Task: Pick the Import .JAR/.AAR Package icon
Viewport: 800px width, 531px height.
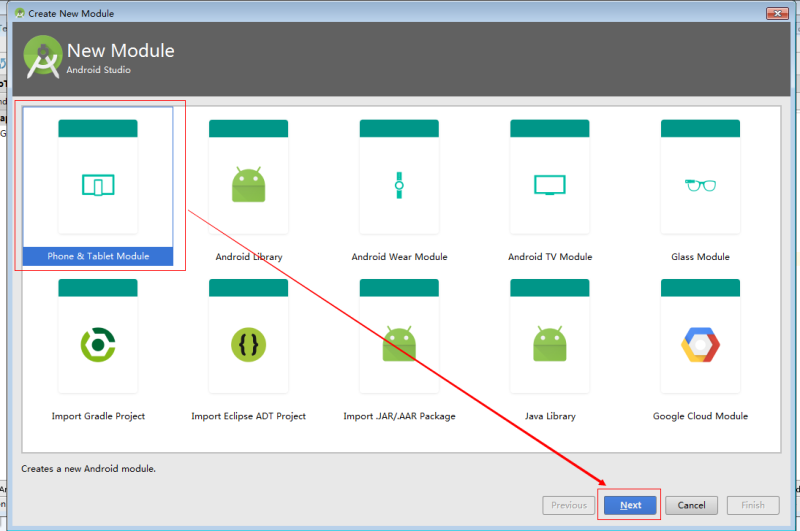Action: coord(399,344)
